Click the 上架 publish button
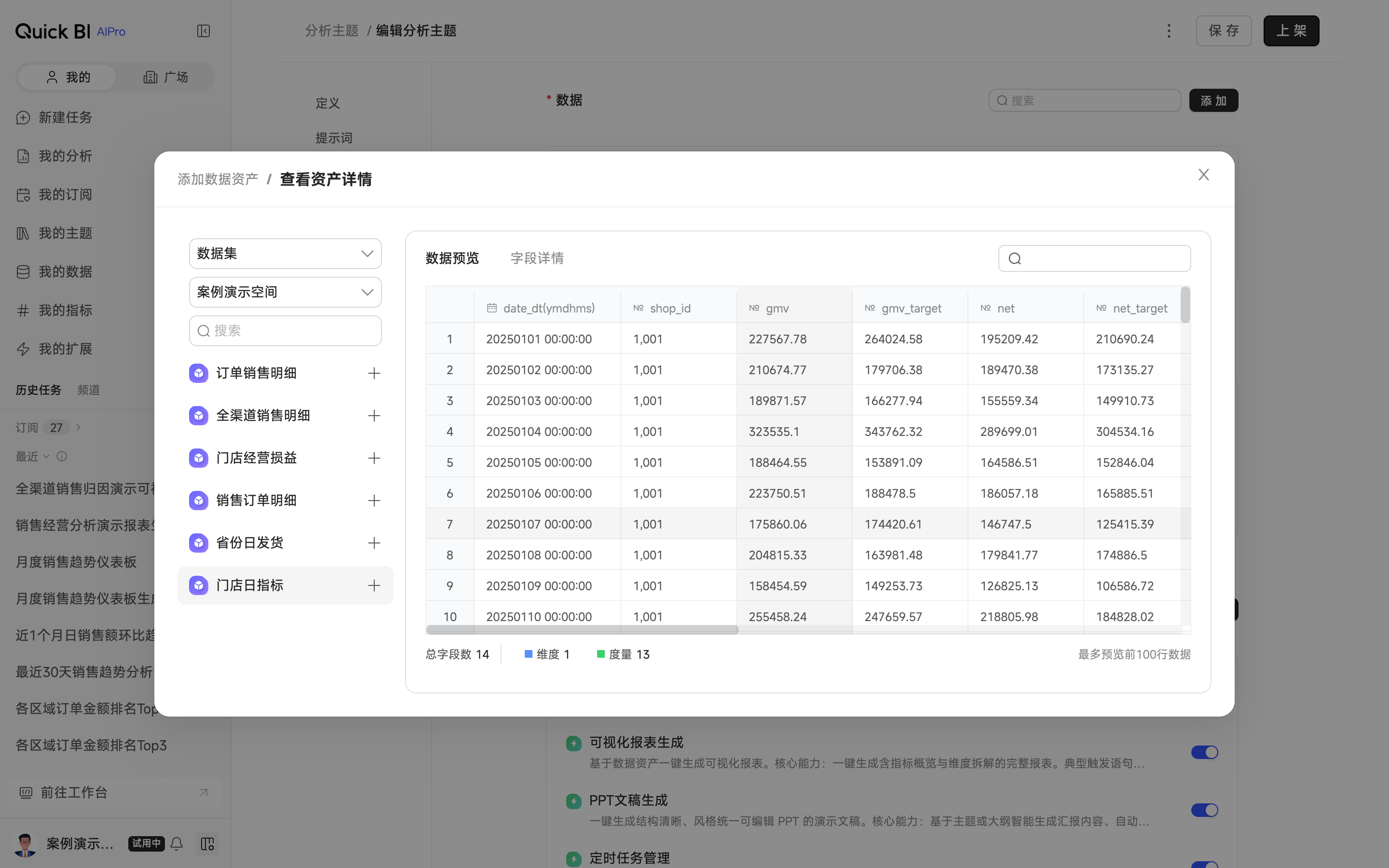1389x868 pixels. point(1291,31)
